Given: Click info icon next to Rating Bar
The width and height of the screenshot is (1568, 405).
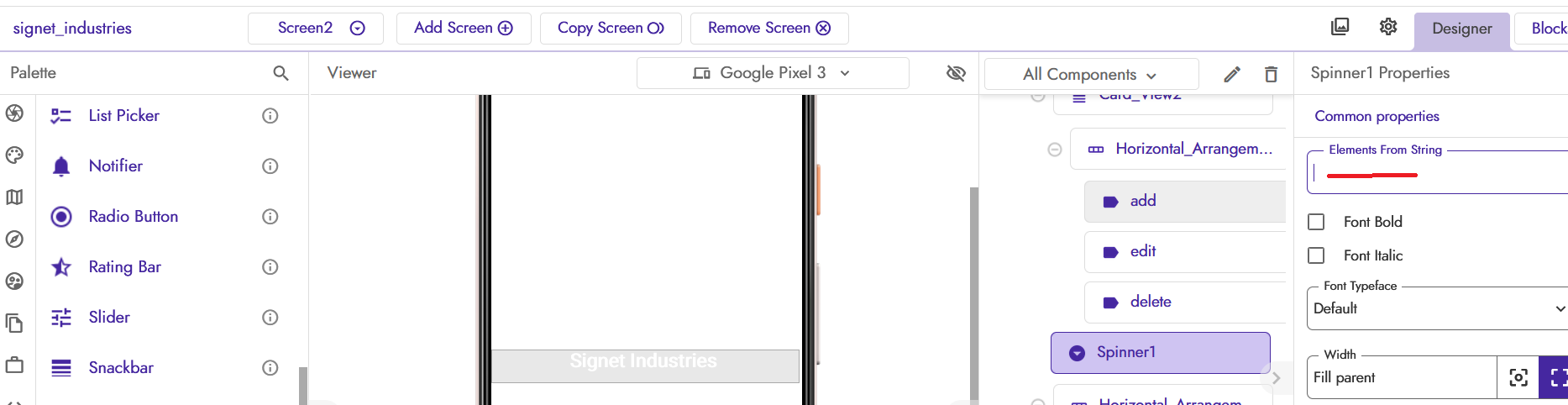Looking at the screenshot, I should pos(270,267).
